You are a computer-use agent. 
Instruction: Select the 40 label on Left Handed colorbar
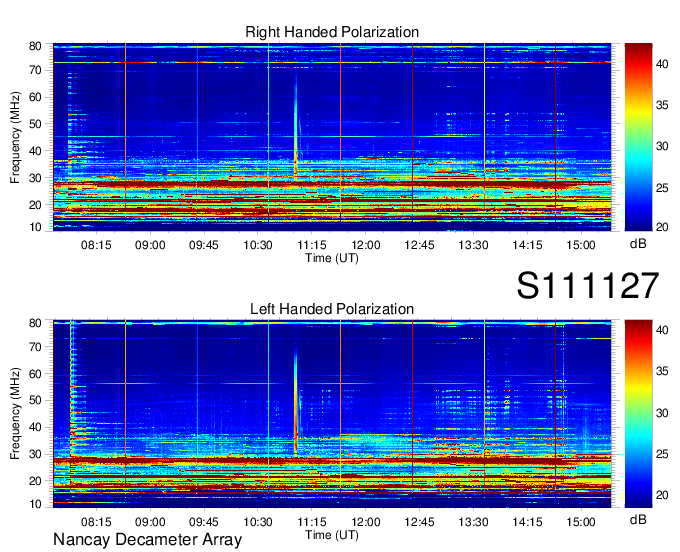click(x=662, y=330)
